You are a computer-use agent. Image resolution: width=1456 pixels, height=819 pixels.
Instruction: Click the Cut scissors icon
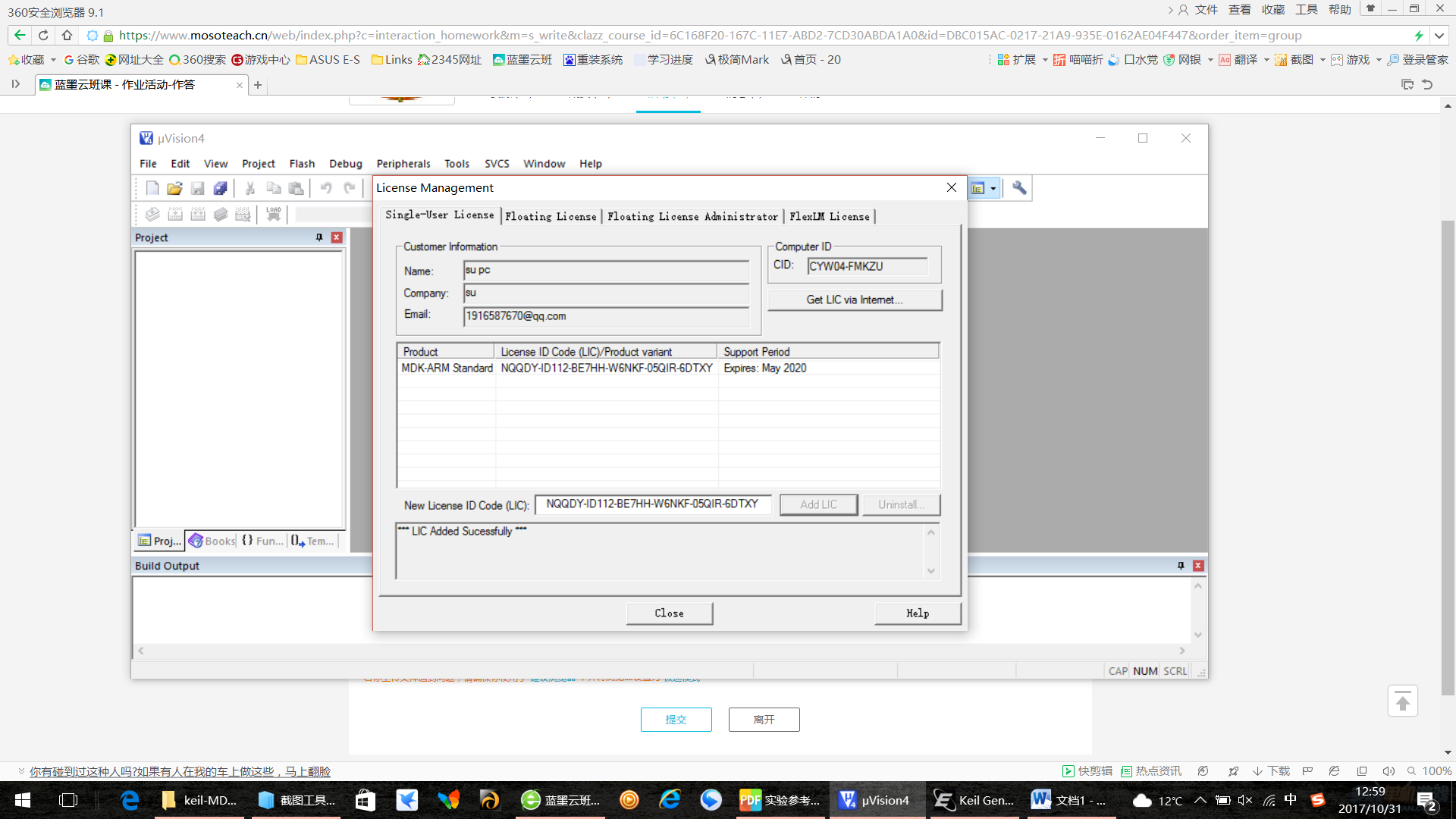pyautogui.click(x=250, y=188)
